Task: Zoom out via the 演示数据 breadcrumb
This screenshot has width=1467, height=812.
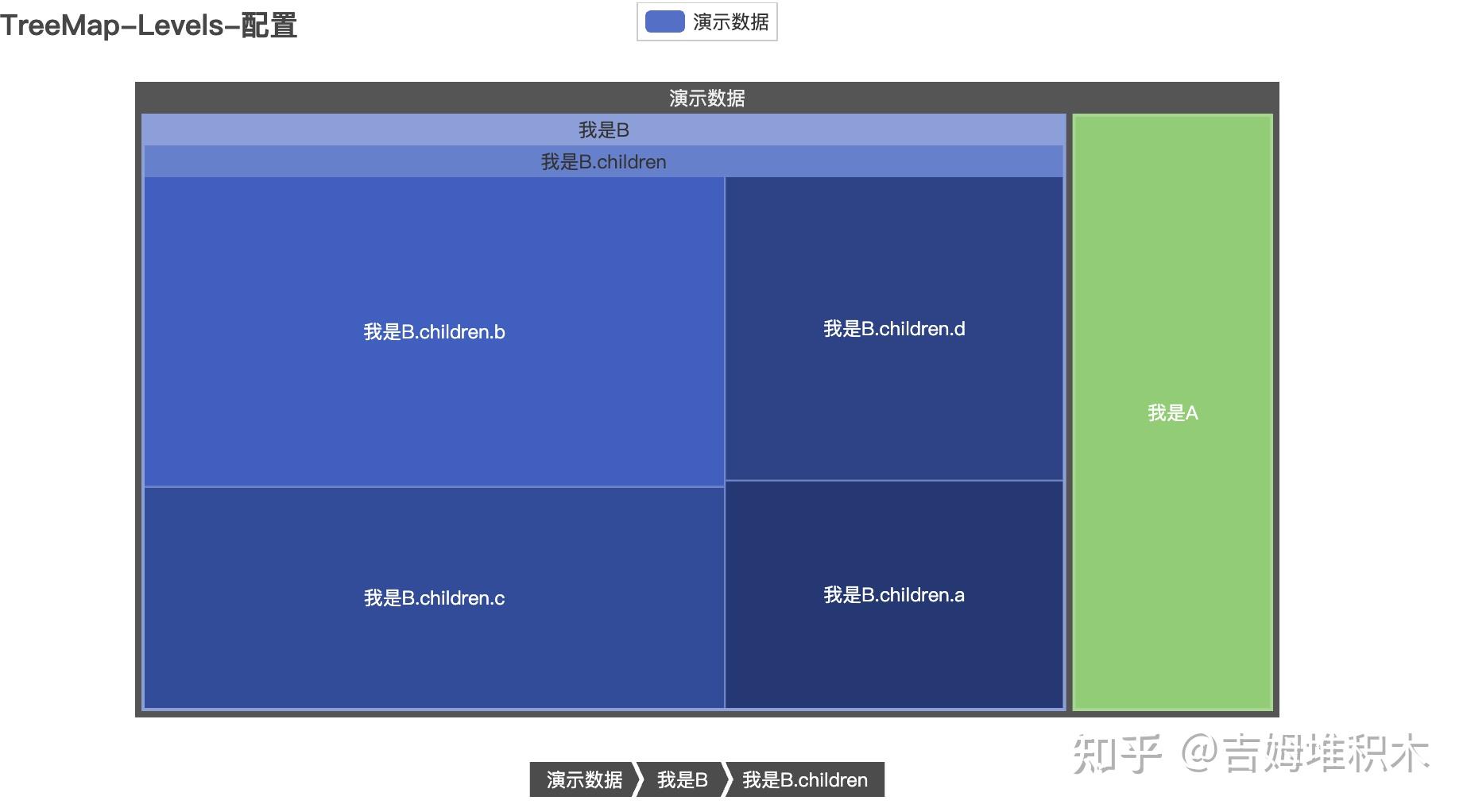Action: [584, 779]
